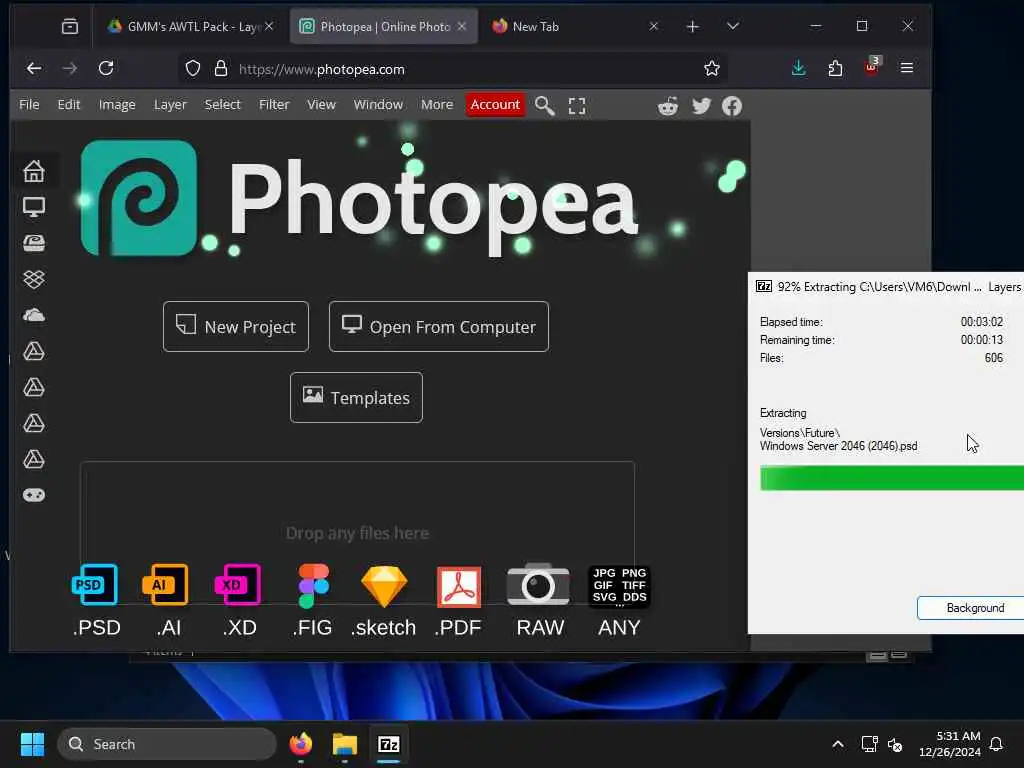Open the Window menu
The width and height of the screenshot is (1024, 768).
tap(378, 104)
